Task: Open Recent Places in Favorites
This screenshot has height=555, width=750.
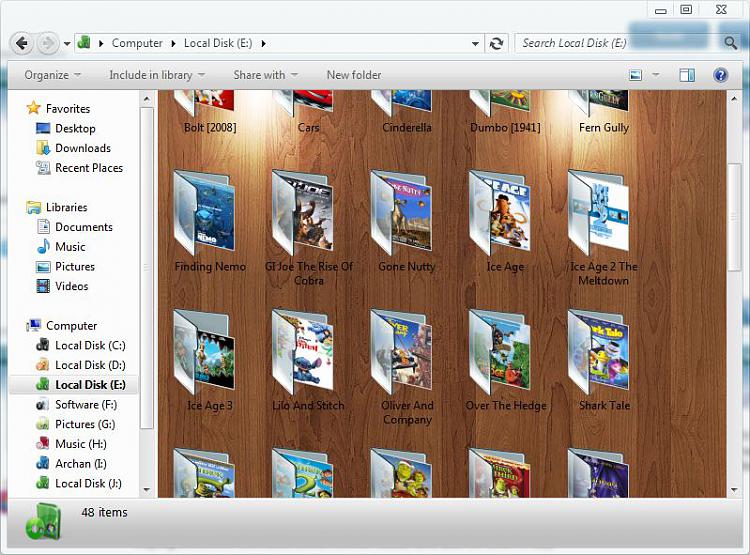Action: coord(89,168)
